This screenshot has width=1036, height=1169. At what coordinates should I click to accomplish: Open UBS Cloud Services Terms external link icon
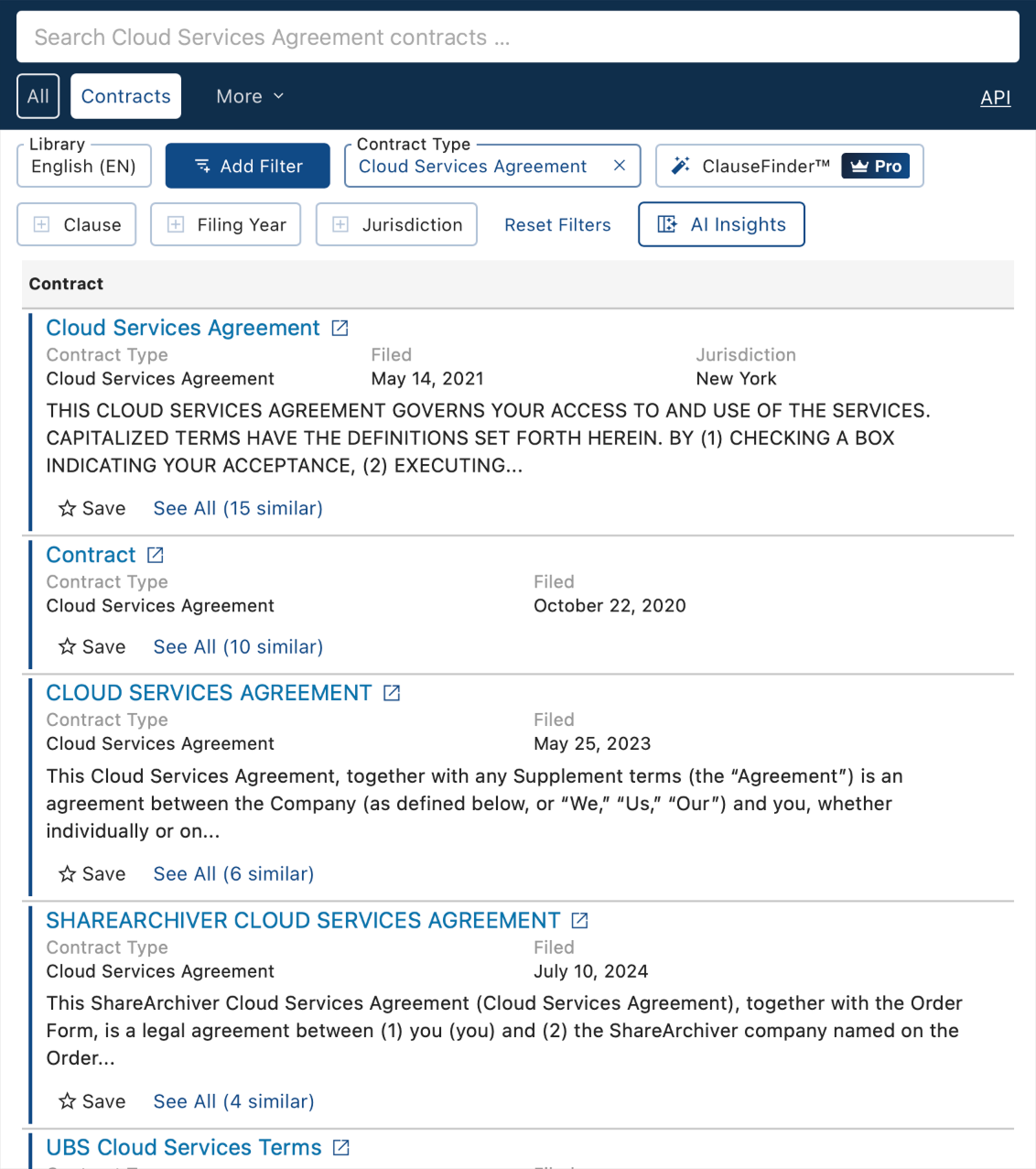click(x=340, y=1147)
